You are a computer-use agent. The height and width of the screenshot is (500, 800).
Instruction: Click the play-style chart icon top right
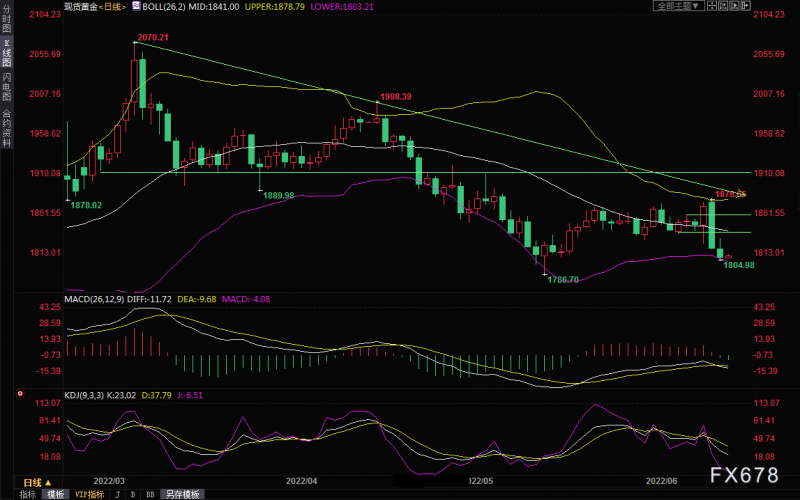735,6
